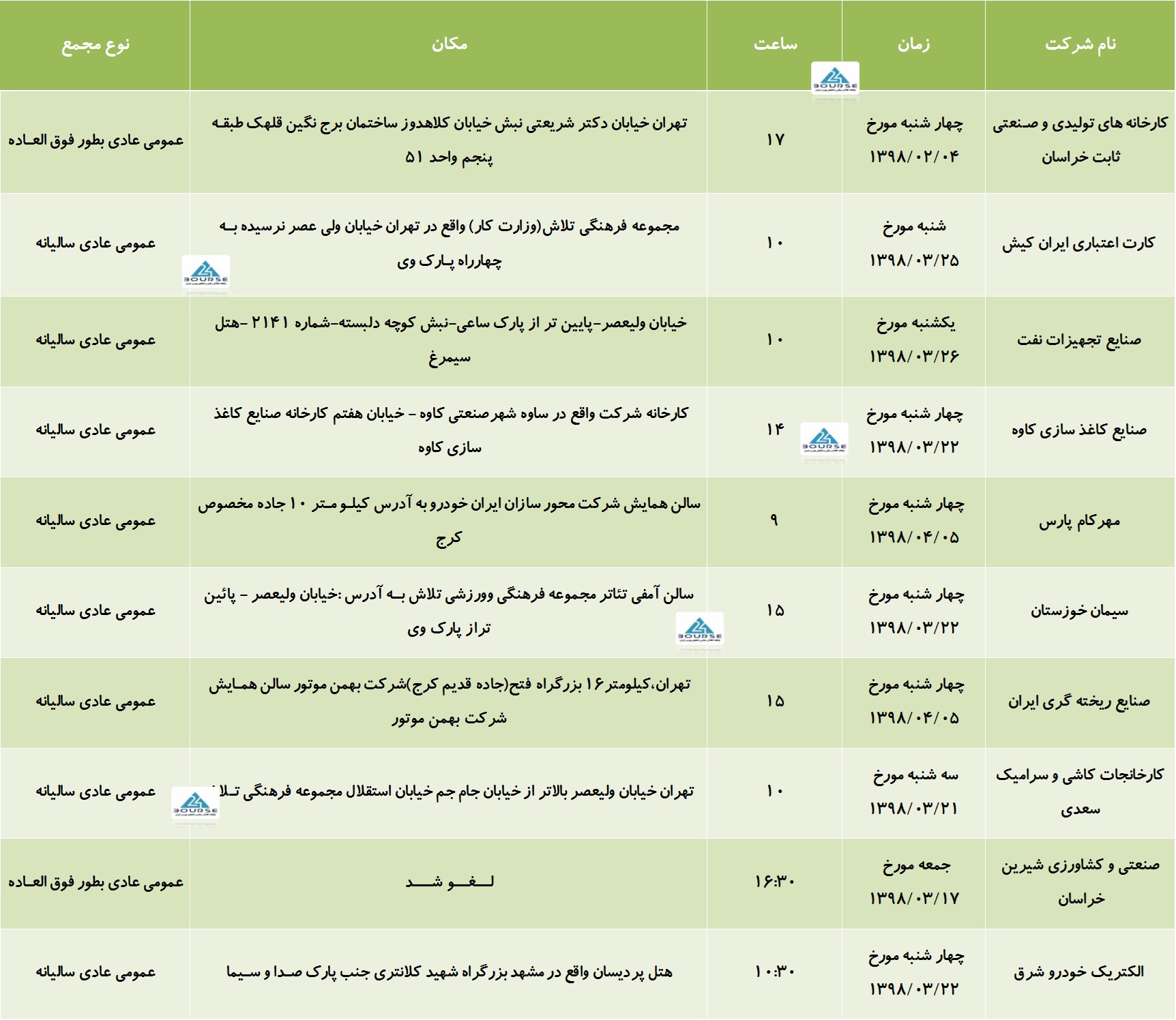Viewport: 1176px width, 1020px height.
Task: Click the meeting type in the 'کارت اعتباری ایران کیش' row
Action: (95, 244)
